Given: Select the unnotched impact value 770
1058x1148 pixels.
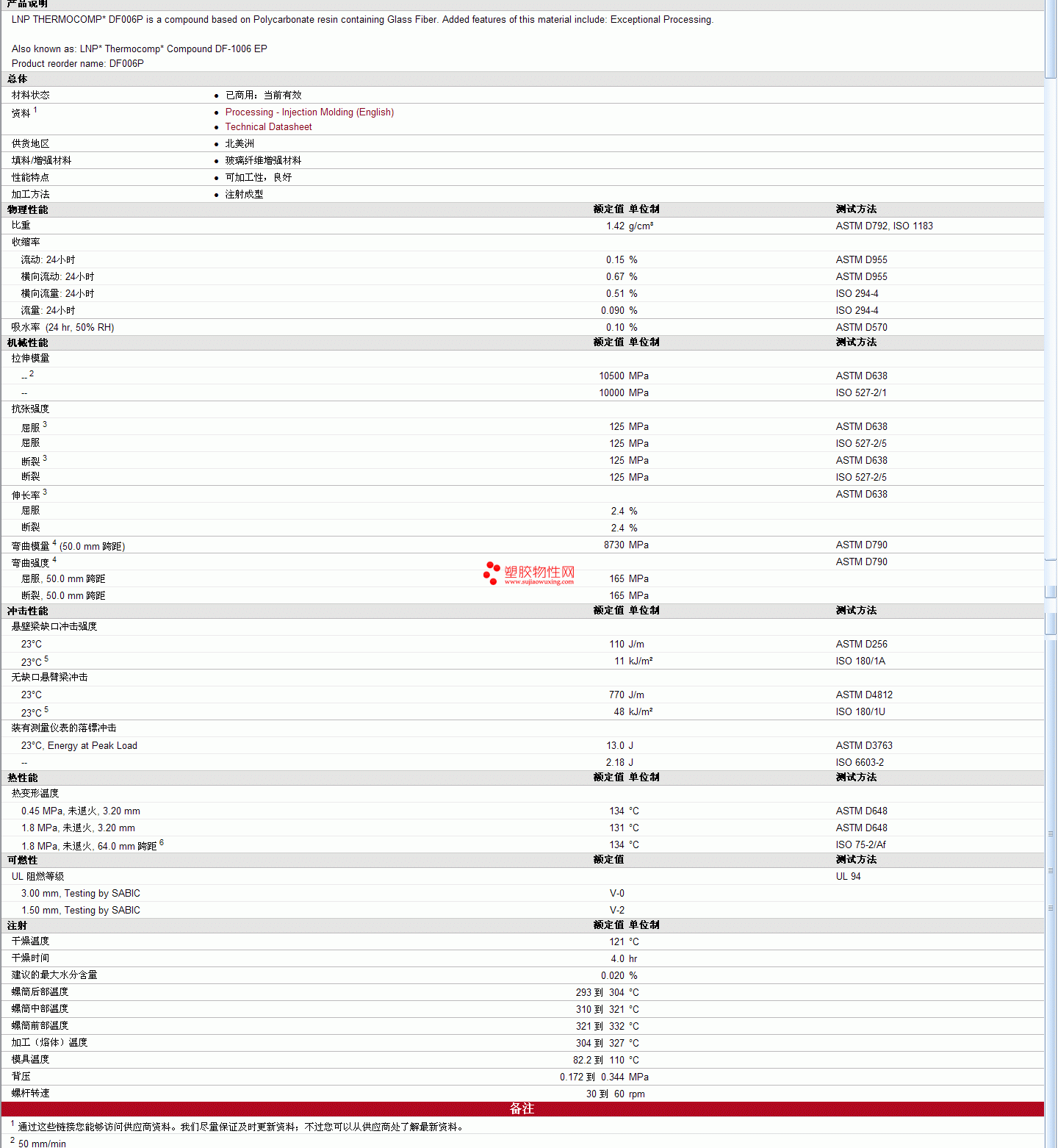Looking at the screenshot, I should (x=616, y=695).
